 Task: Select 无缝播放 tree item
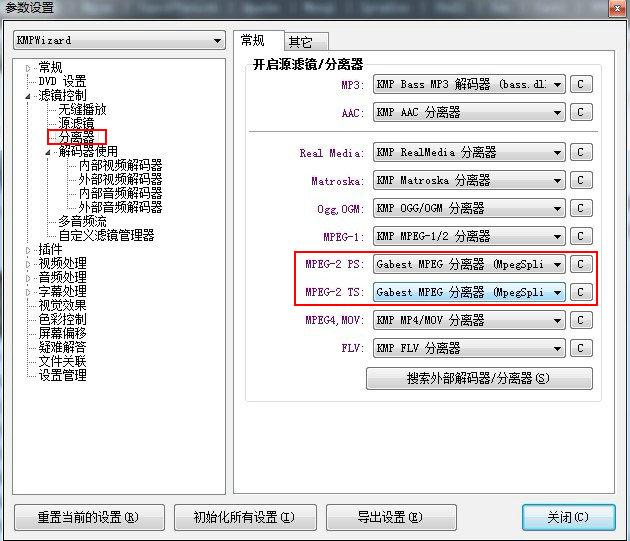(x=82, y=110)
